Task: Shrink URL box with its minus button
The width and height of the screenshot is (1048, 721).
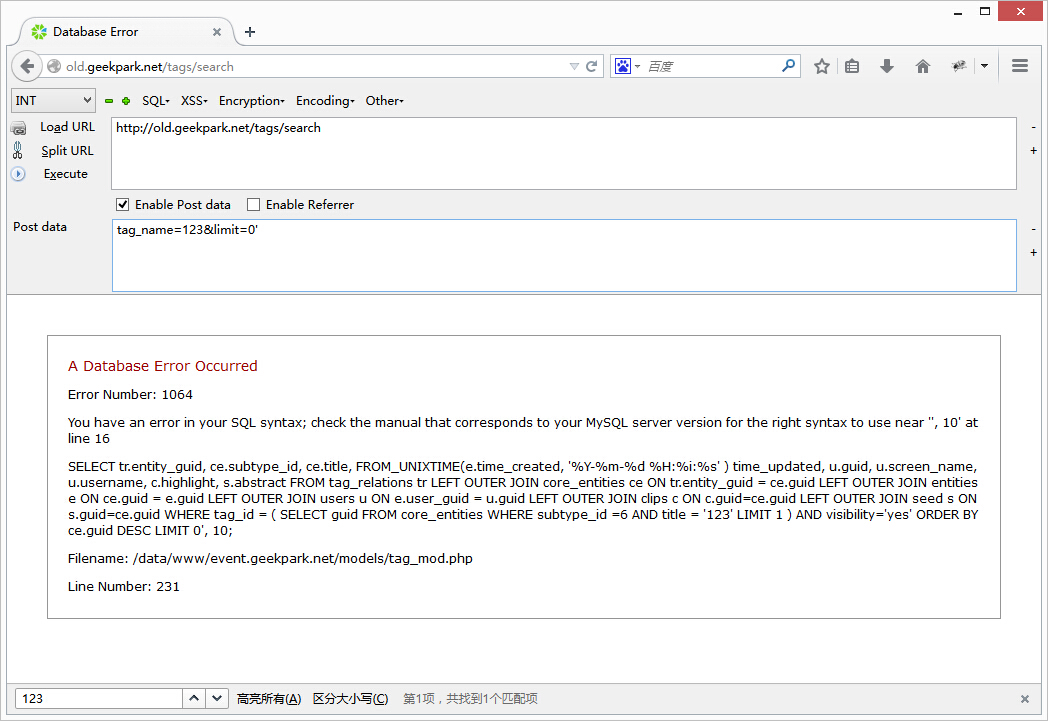Action: click(x=1033, y=127)
